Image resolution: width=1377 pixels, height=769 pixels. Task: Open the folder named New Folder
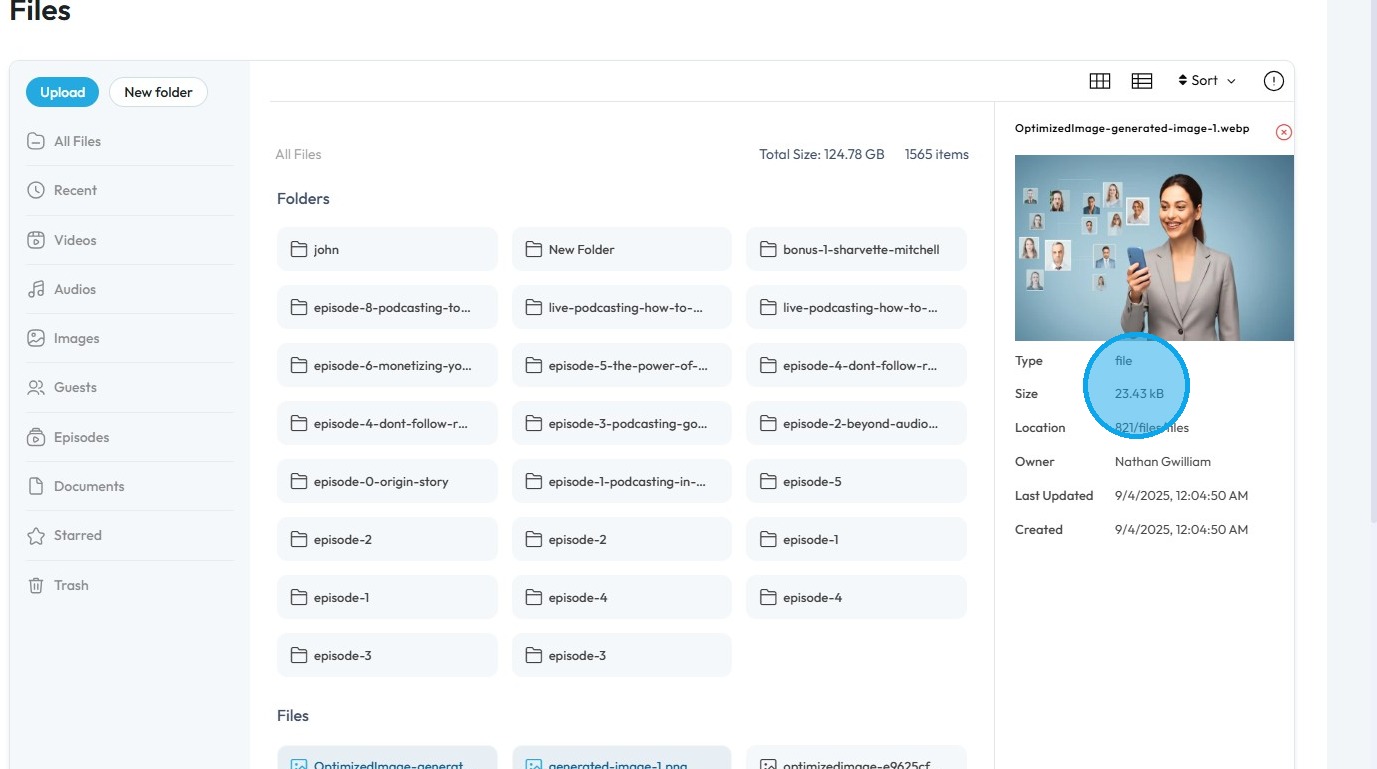(x=622, y=249)
